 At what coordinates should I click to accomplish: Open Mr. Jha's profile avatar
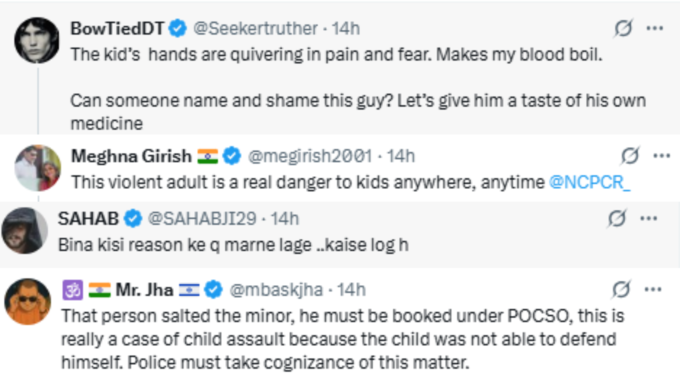28,301
